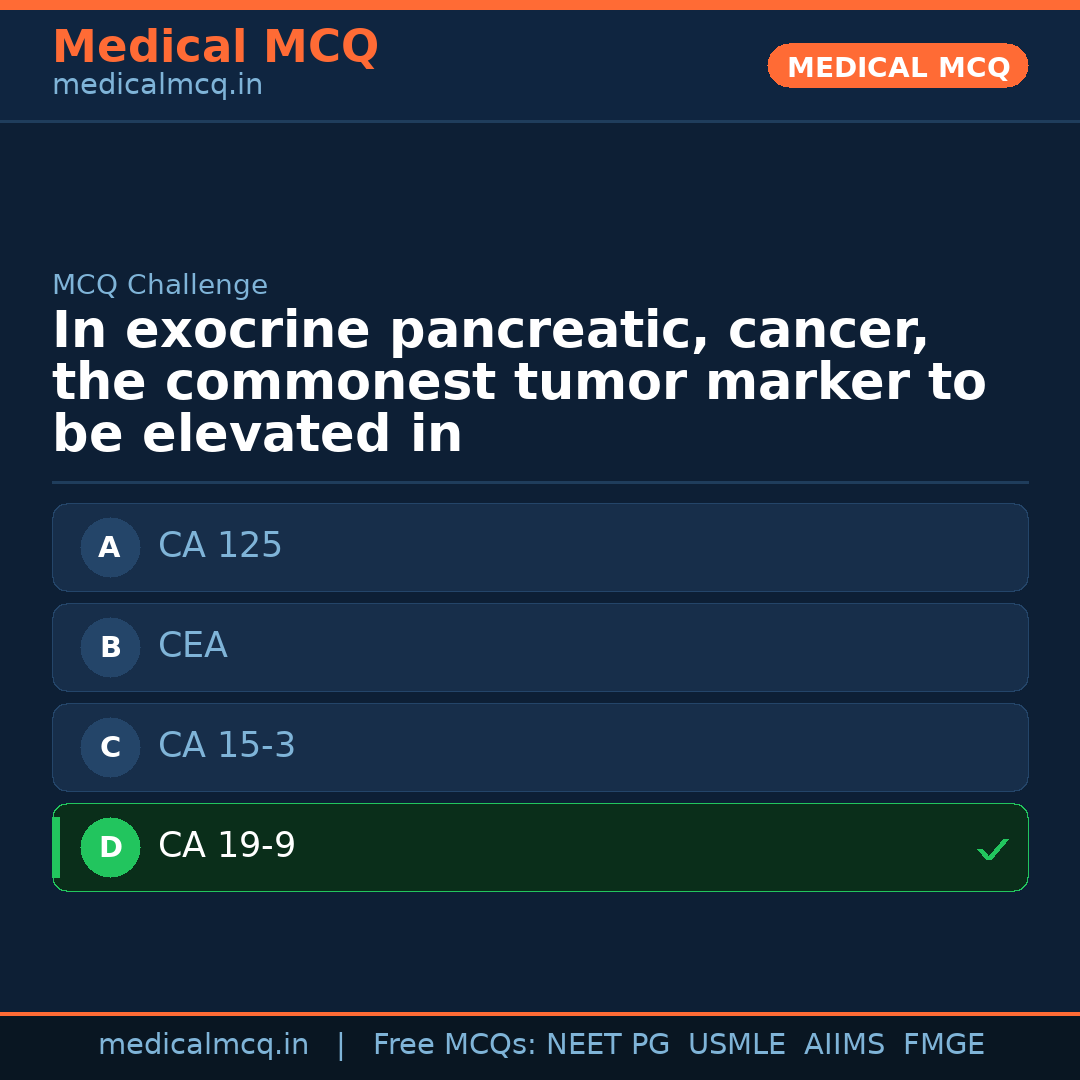
Task: Choose the CEA answer option
Action: click(540, 647)
